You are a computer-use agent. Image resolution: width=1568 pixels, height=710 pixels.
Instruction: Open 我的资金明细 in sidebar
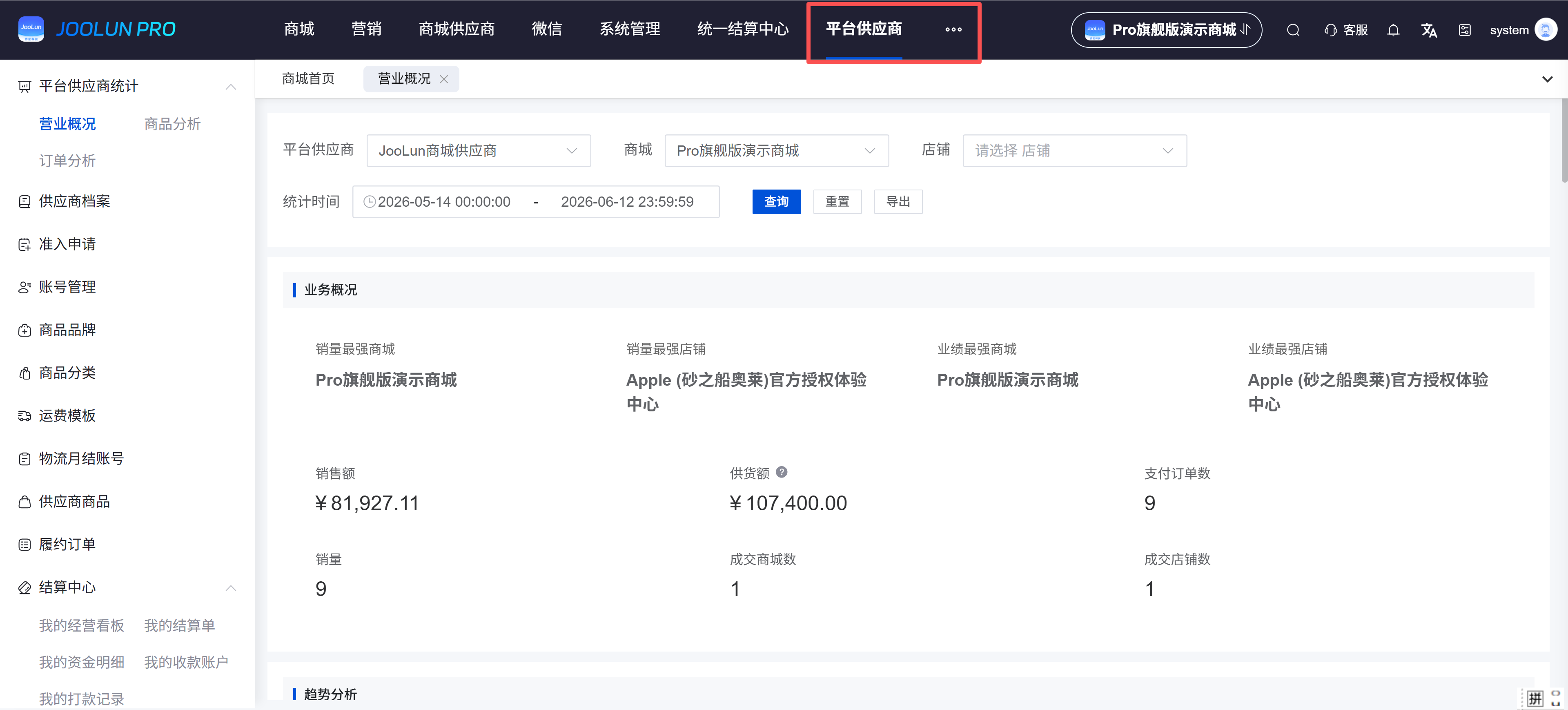[82, 663]
